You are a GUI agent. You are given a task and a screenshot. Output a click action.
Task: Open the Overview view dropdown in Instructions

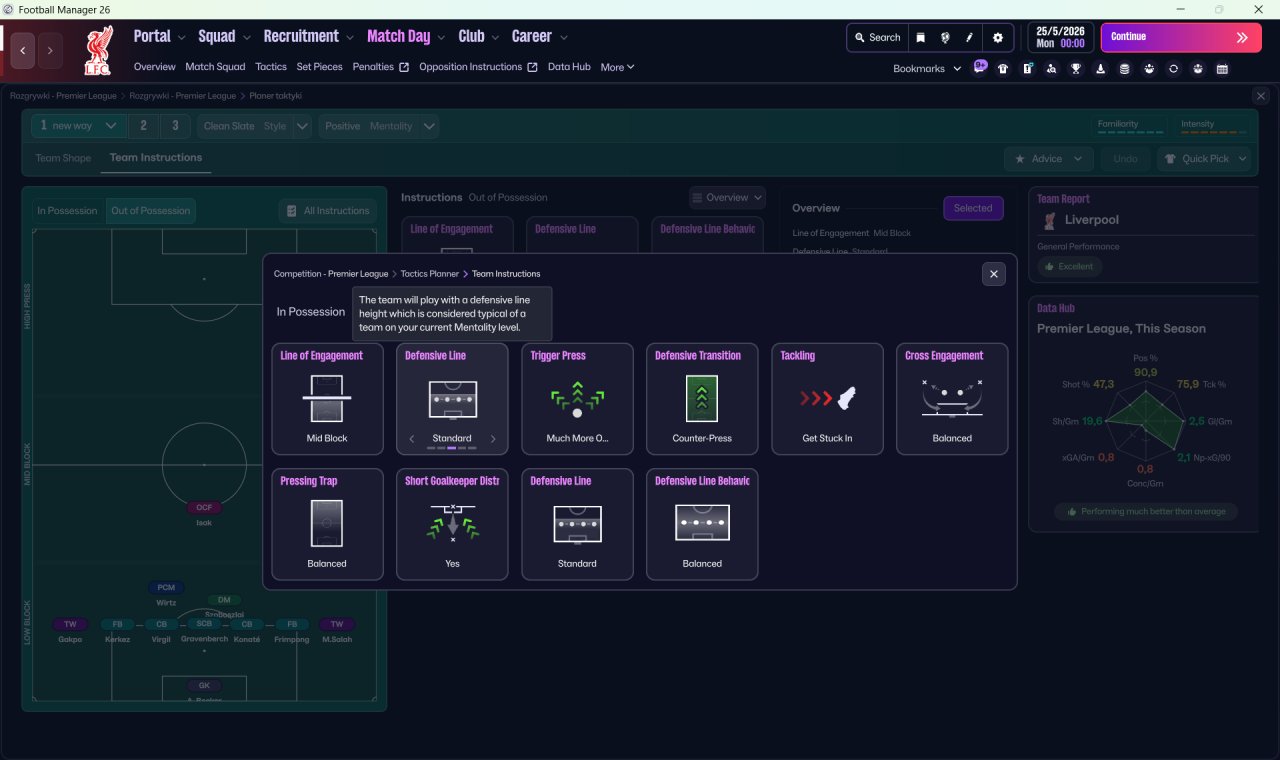coord(727,198)
